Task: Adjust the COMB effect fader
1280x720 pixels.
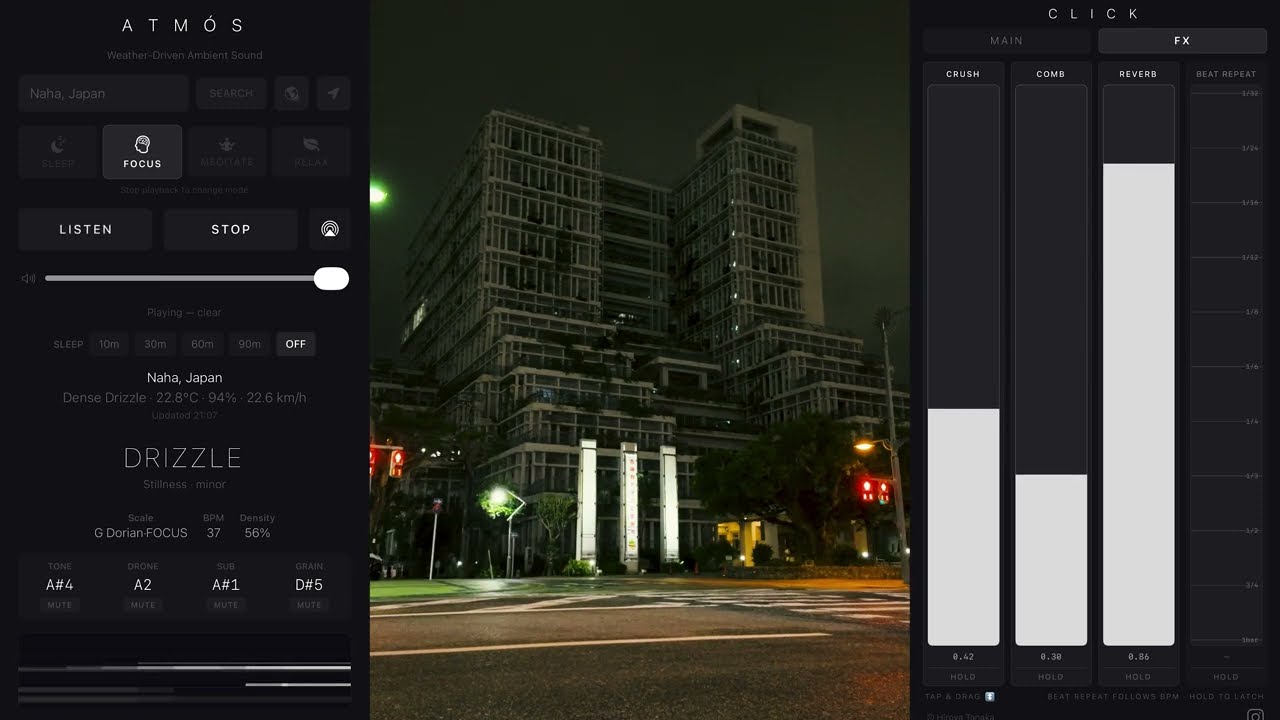Action: pyautogui.click(x=1051, y=365)
